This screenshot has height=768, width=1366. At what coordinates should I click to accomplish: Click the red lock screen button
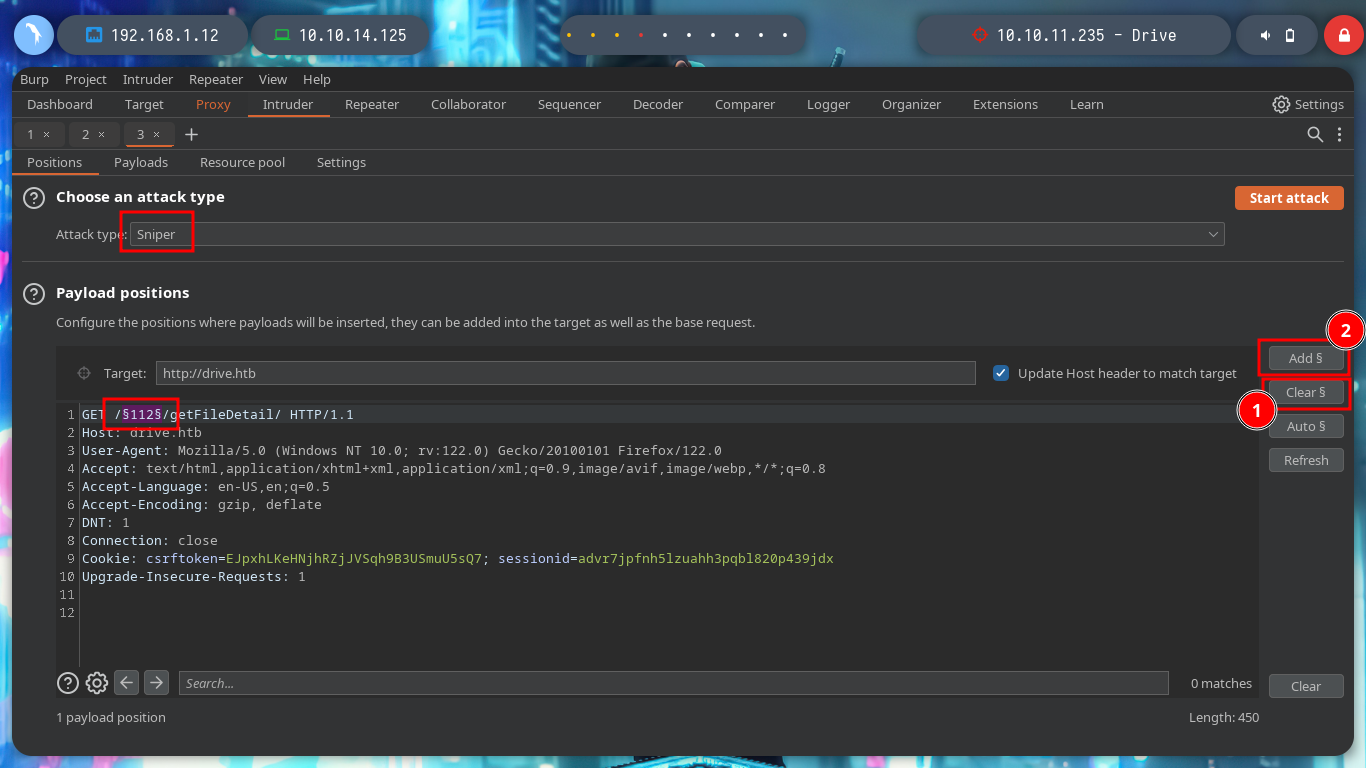[1344, 35]
